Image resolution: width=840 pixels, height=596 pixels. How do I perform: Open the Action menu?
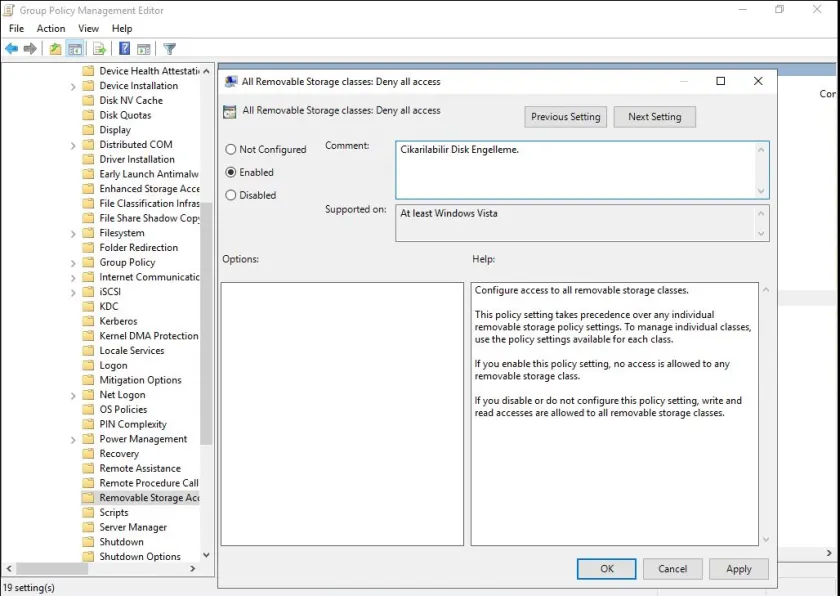51,29
